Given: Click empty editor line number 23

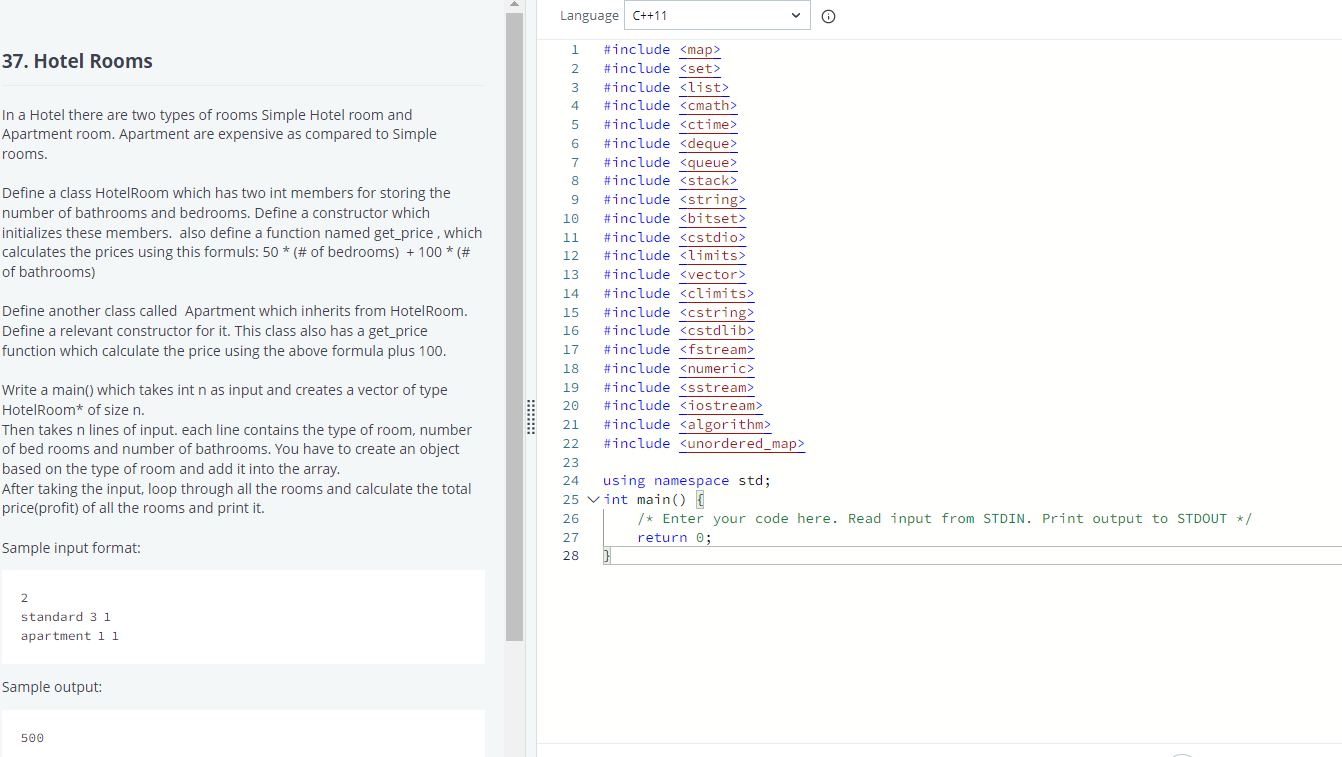Looking at the screenshot, I should click(571, 463).
